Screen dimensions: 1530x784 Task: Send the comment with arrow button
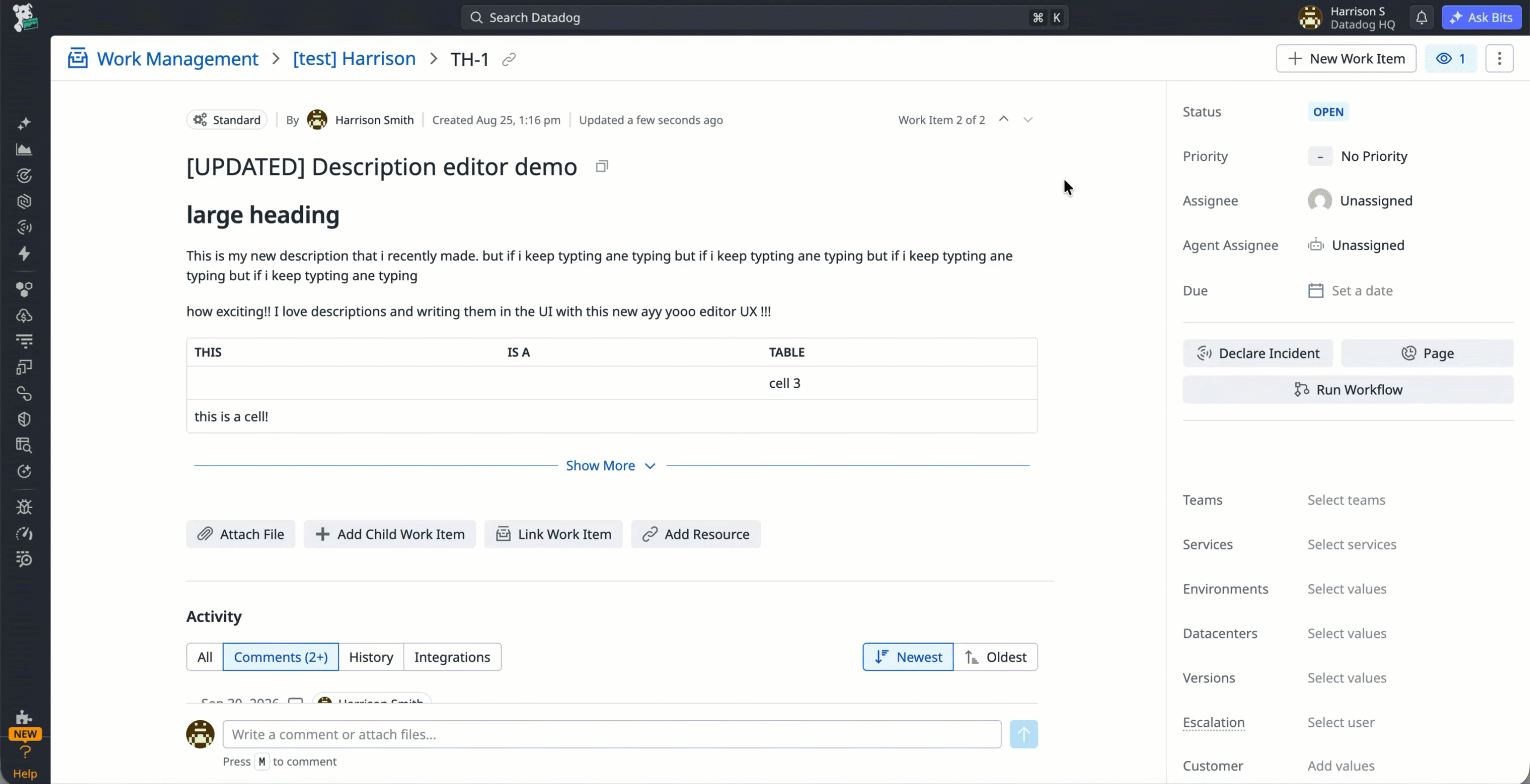pos(1024,734)
